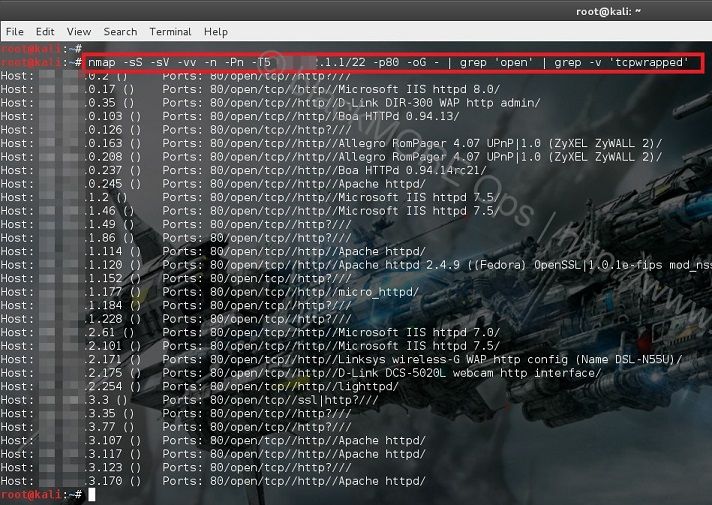Image resolution: width=712 pixels, height=505 pixels.
Task: Click 'Microsoft IIS httpd 7.5/' on .2.101 row
Action: [419, 346]
